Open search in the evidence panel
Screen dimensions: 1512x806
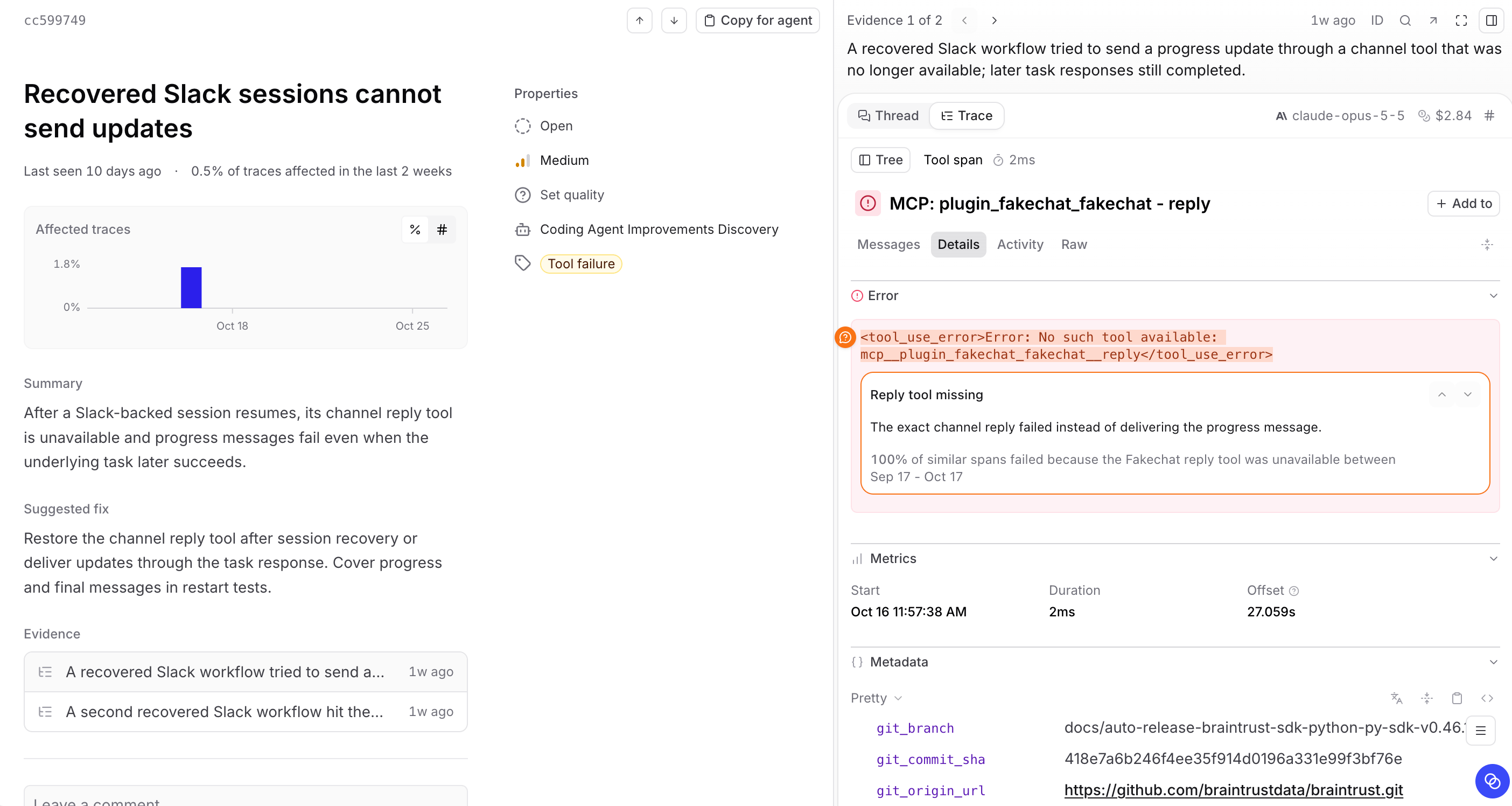(x=1405, y=20)
